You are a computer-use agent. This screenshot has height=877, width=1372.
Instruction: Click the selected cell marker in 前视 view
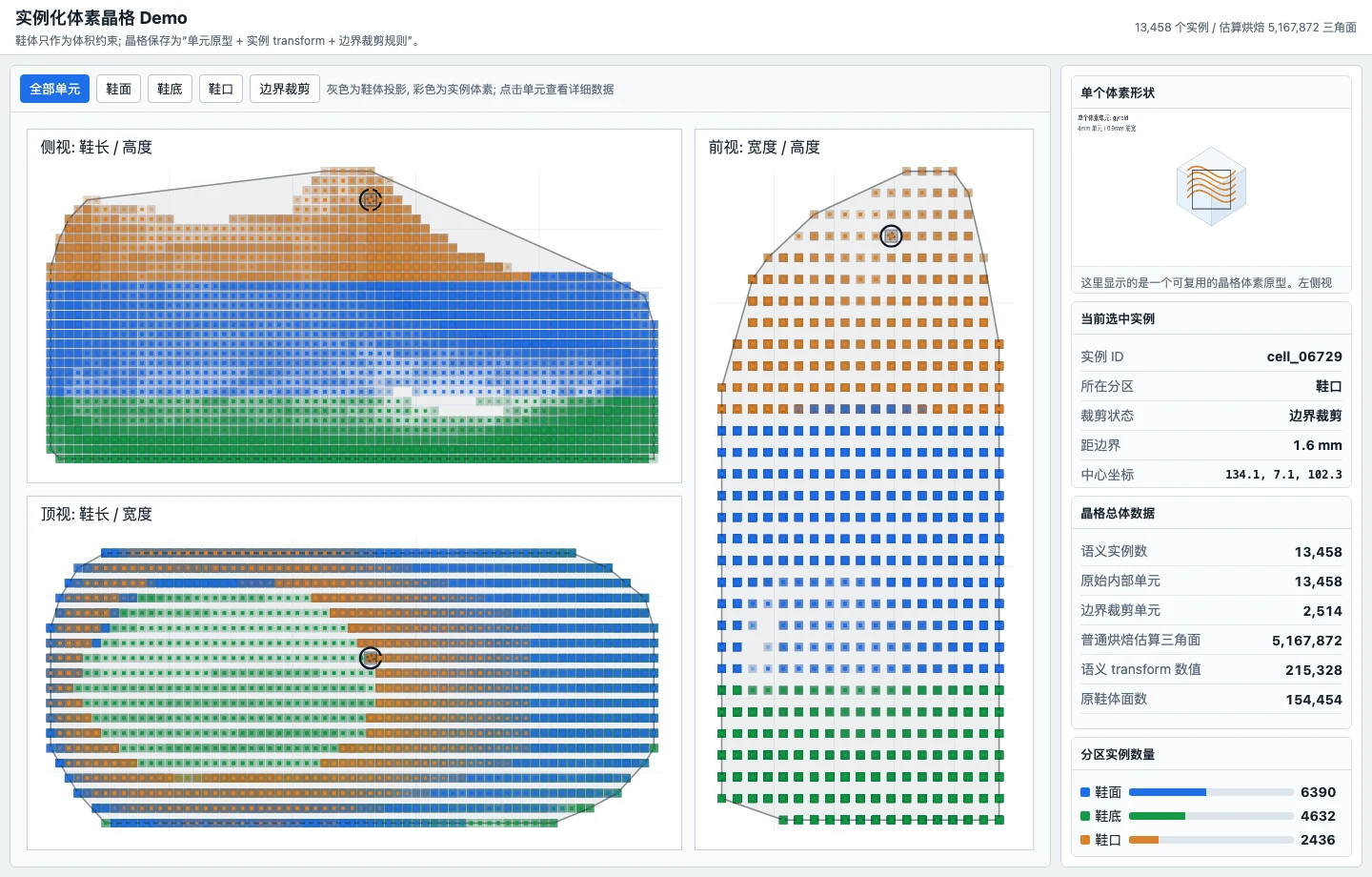(891, 235)
